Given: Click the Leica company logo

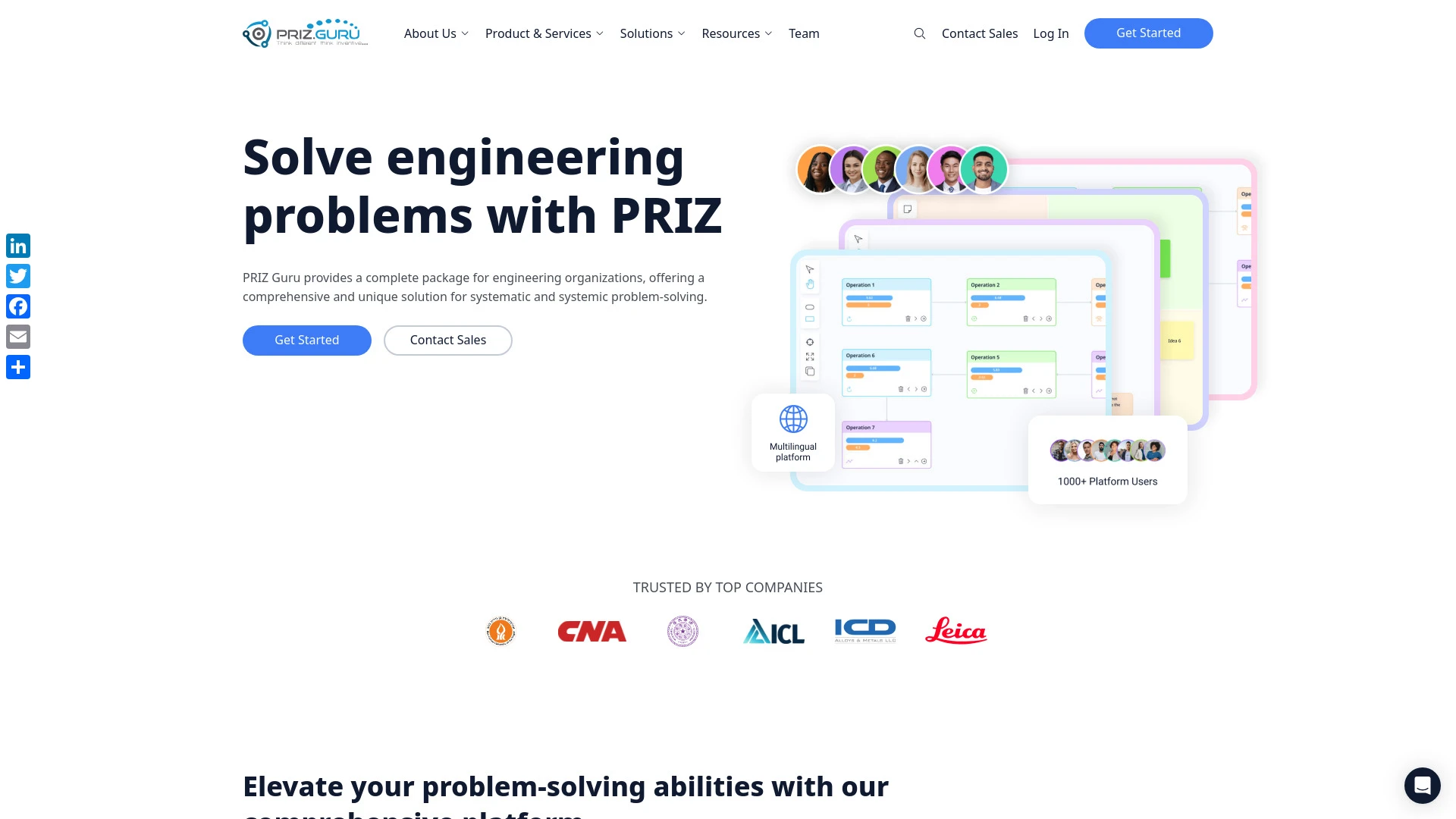Looking at the screenshot, I should (x=955, y=631).
